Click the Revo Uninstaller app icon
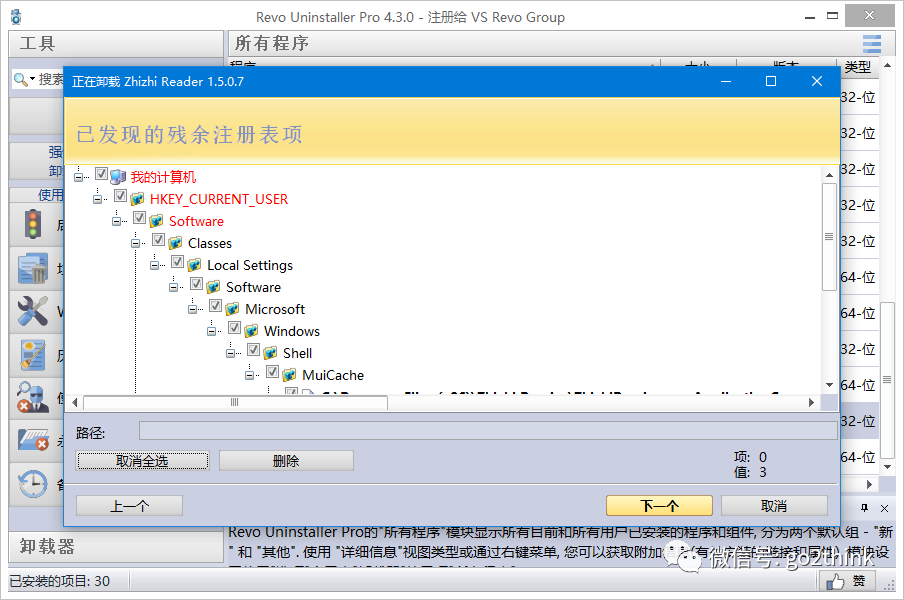This screenshot has width=904, height=600. click(x=16, y=17)
